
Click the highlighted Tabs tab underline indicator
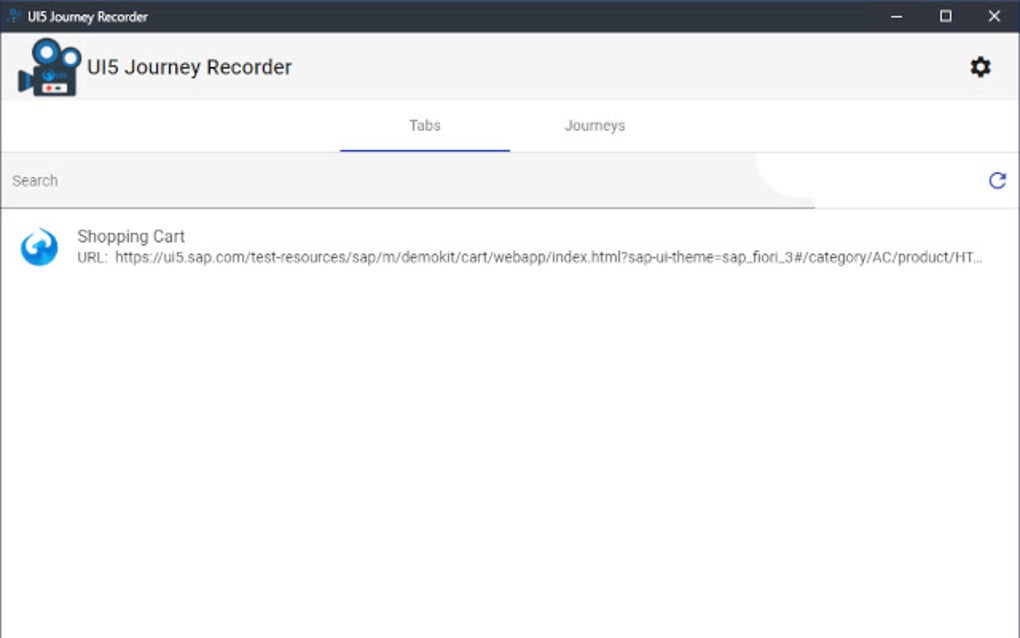pos(424,147)
